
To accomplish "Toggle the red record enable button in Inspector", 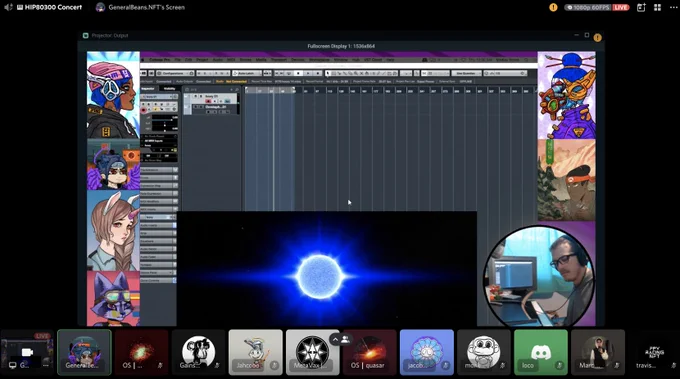I will pyautogui.click(x=144, y=110).
